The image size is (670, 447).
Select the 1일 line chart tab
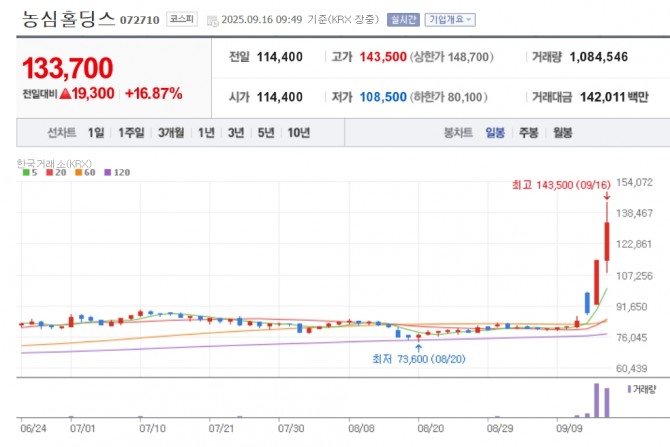click(x=96, y=133)
